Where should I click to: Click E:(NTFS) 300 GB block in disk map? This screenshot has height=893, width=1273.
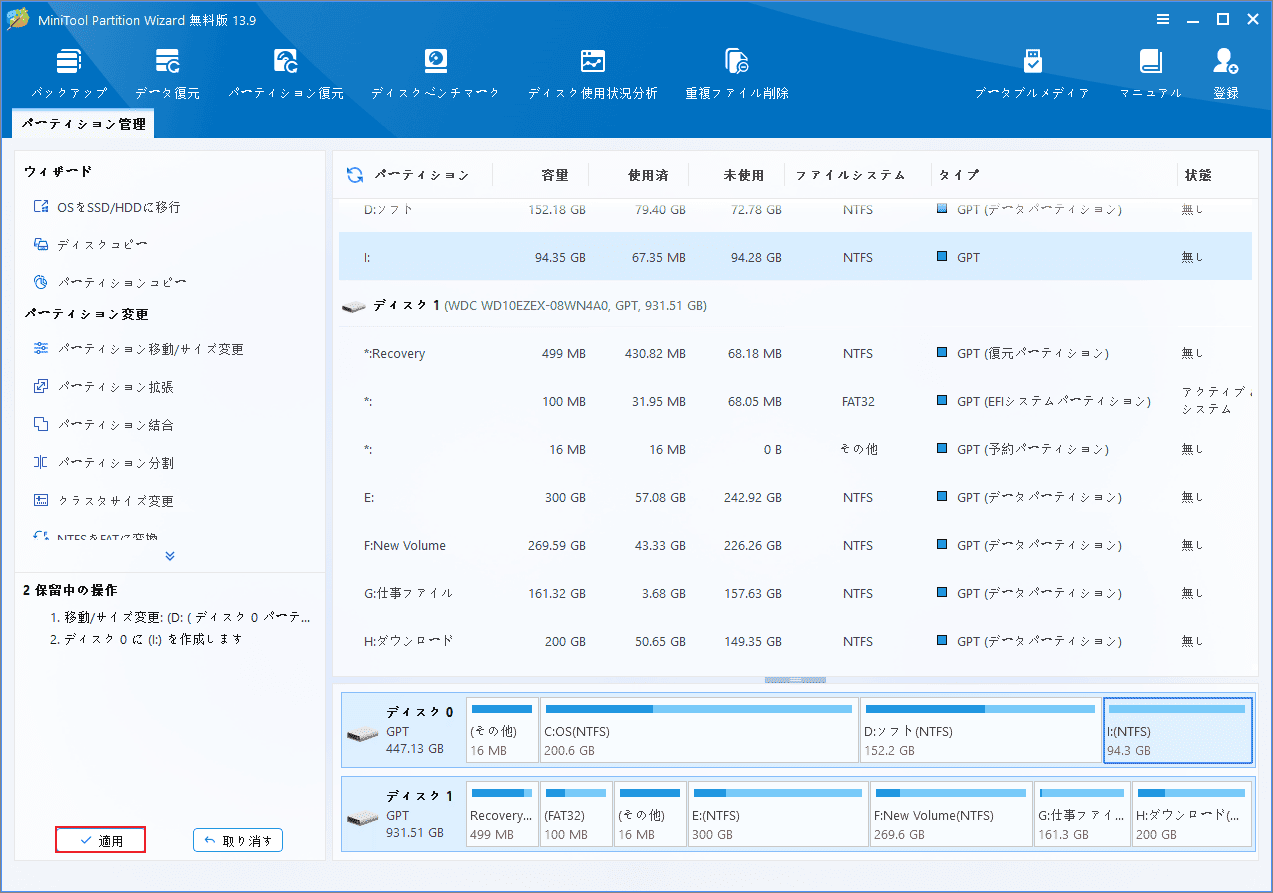[x=777, y=814]
